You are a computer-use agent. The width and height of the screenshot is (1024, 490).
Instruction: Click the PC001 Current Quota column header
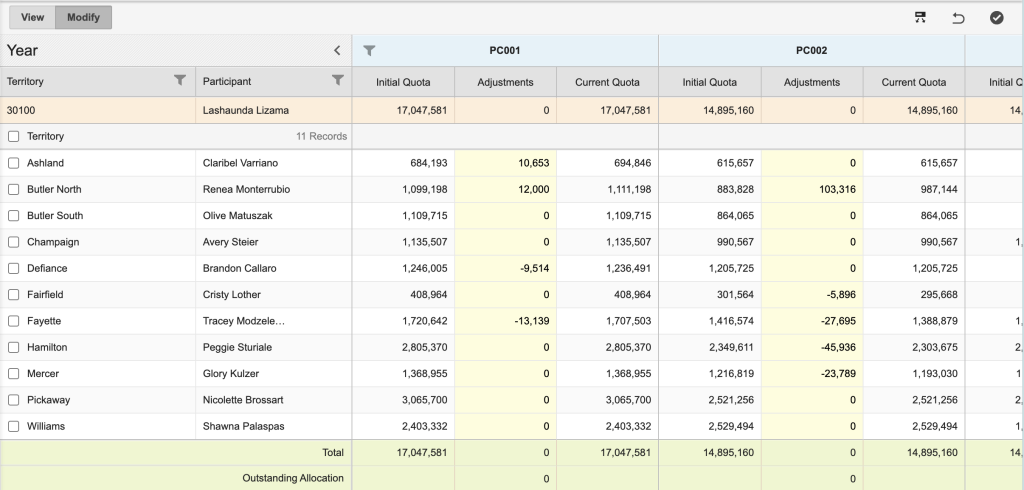(x=607, y=82)
